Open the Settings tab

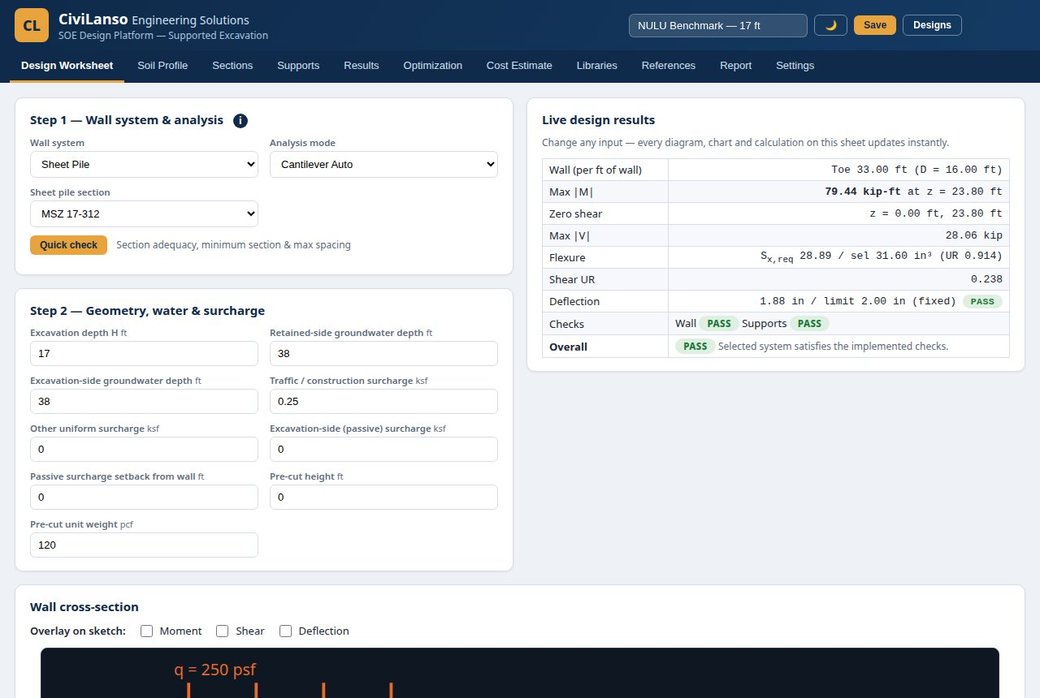pyautogui.click(x=795, y=66)
